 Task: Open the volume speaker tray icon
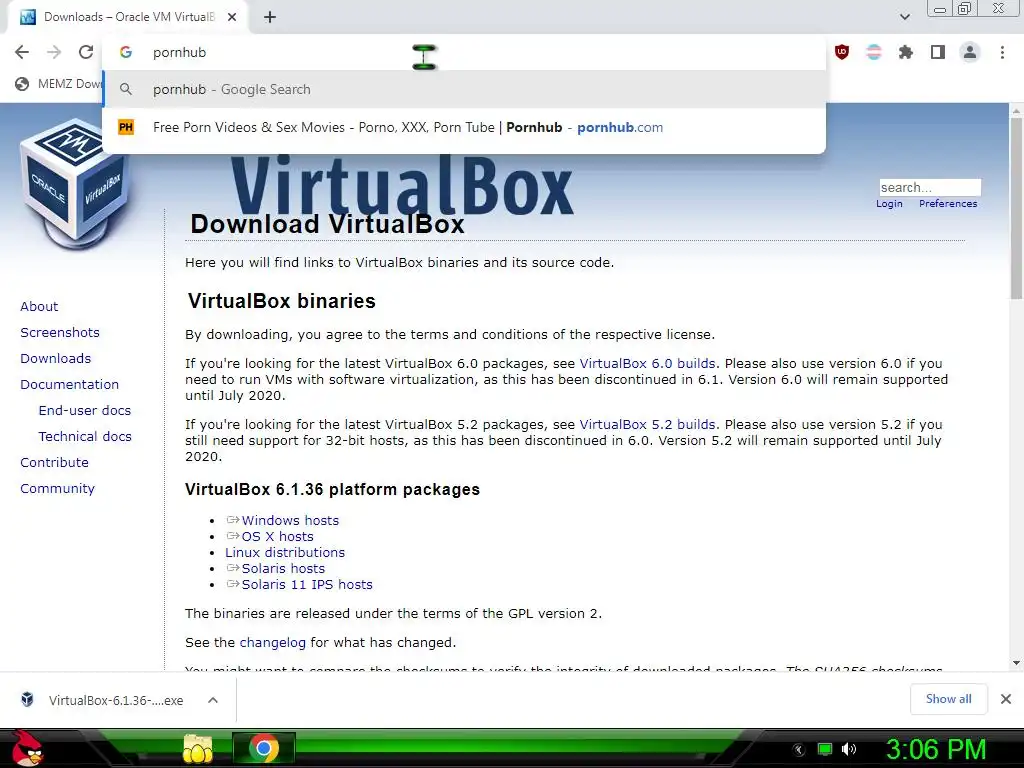[849, 749]
